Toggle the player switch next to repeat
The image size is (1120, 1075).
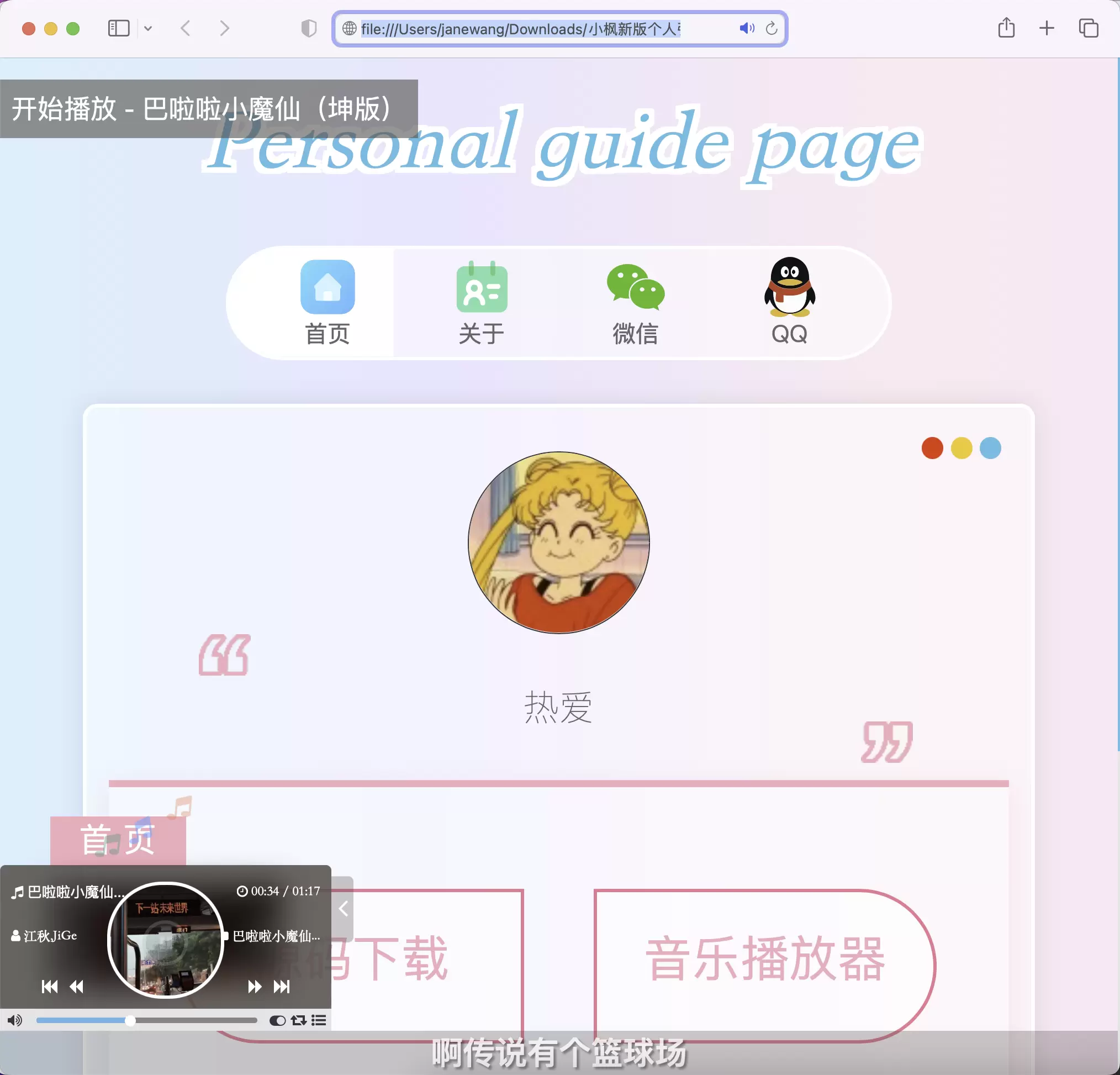[277, 1020]
